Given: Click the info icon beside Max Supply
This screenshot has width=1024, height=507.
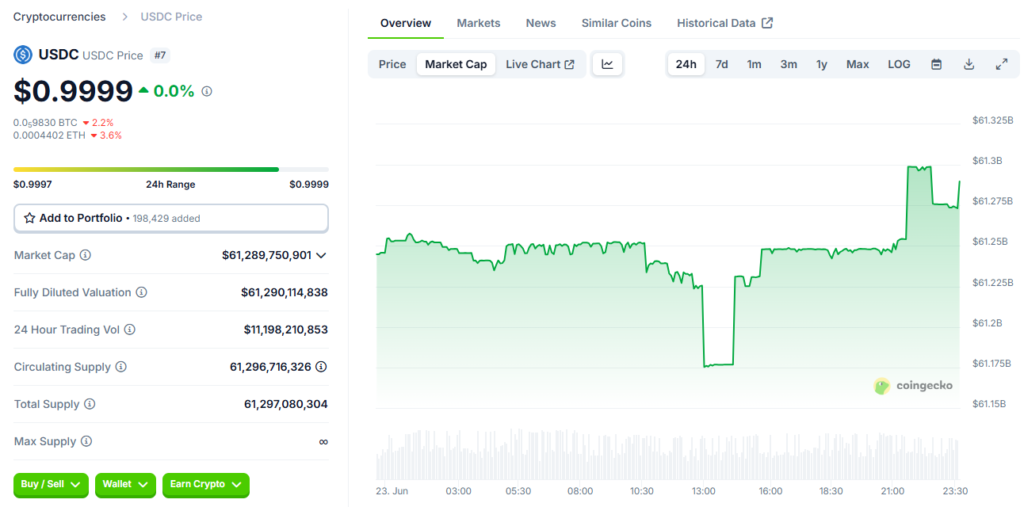Looking at the screenshot, I should 86,441.
